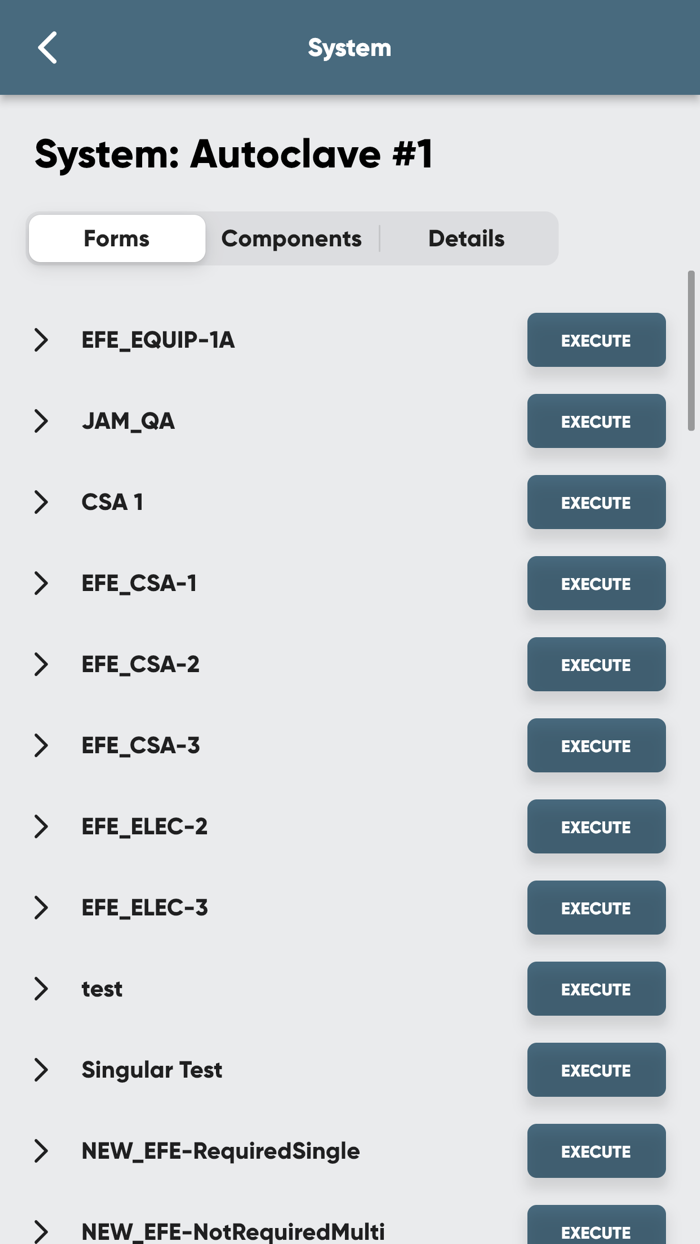The width and height of the screenshot is (700, 1244).
Task: Execute the JAM_QA form
Action: click(x=596, y=421)
